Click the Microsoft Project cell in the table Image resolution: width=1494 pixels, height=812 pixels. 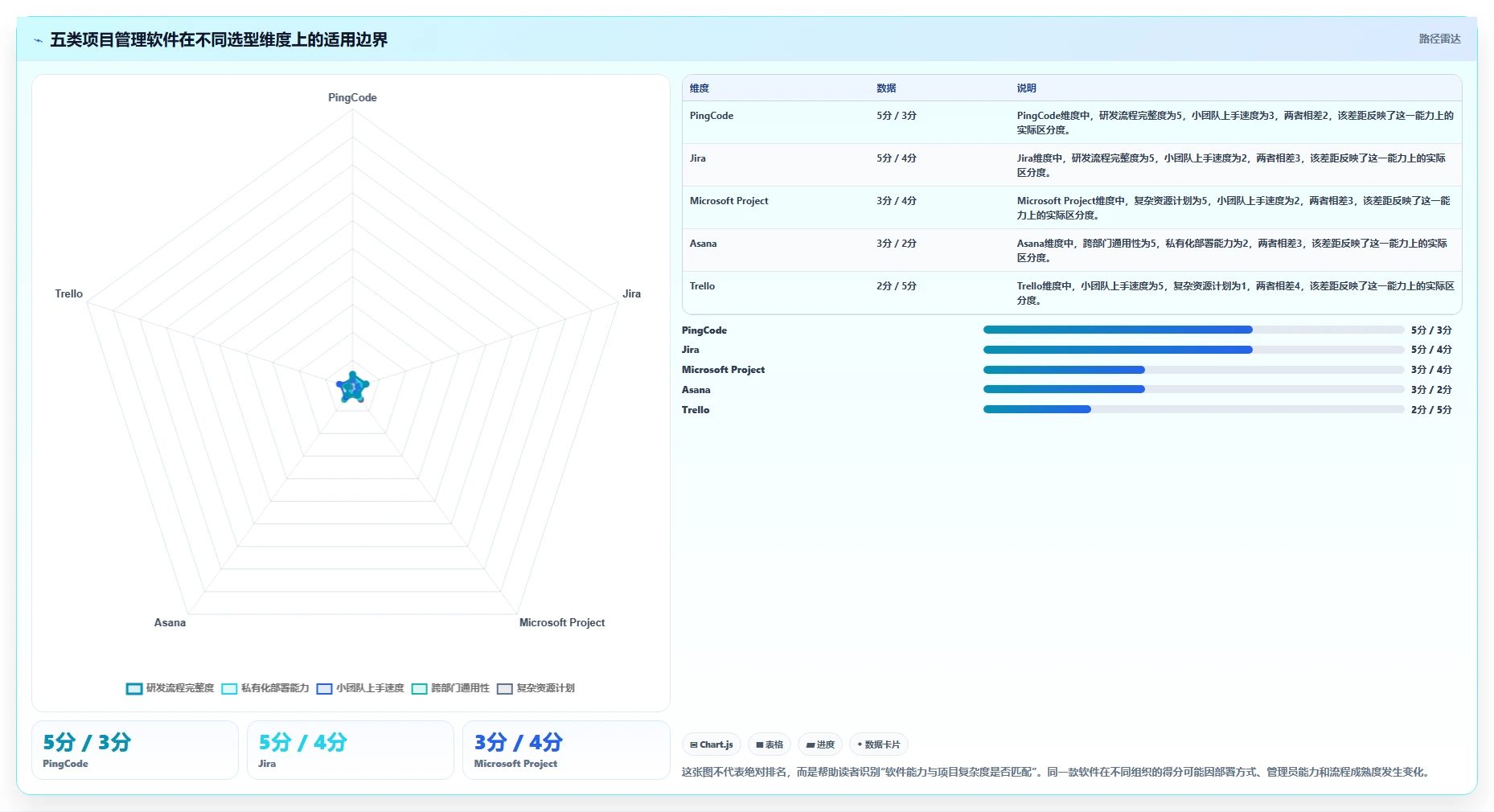729,201
